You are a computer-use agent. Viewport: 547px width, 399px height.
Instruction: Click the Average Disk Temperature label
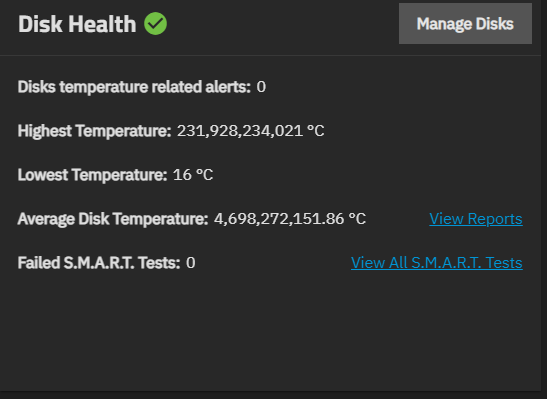[113, 219]
